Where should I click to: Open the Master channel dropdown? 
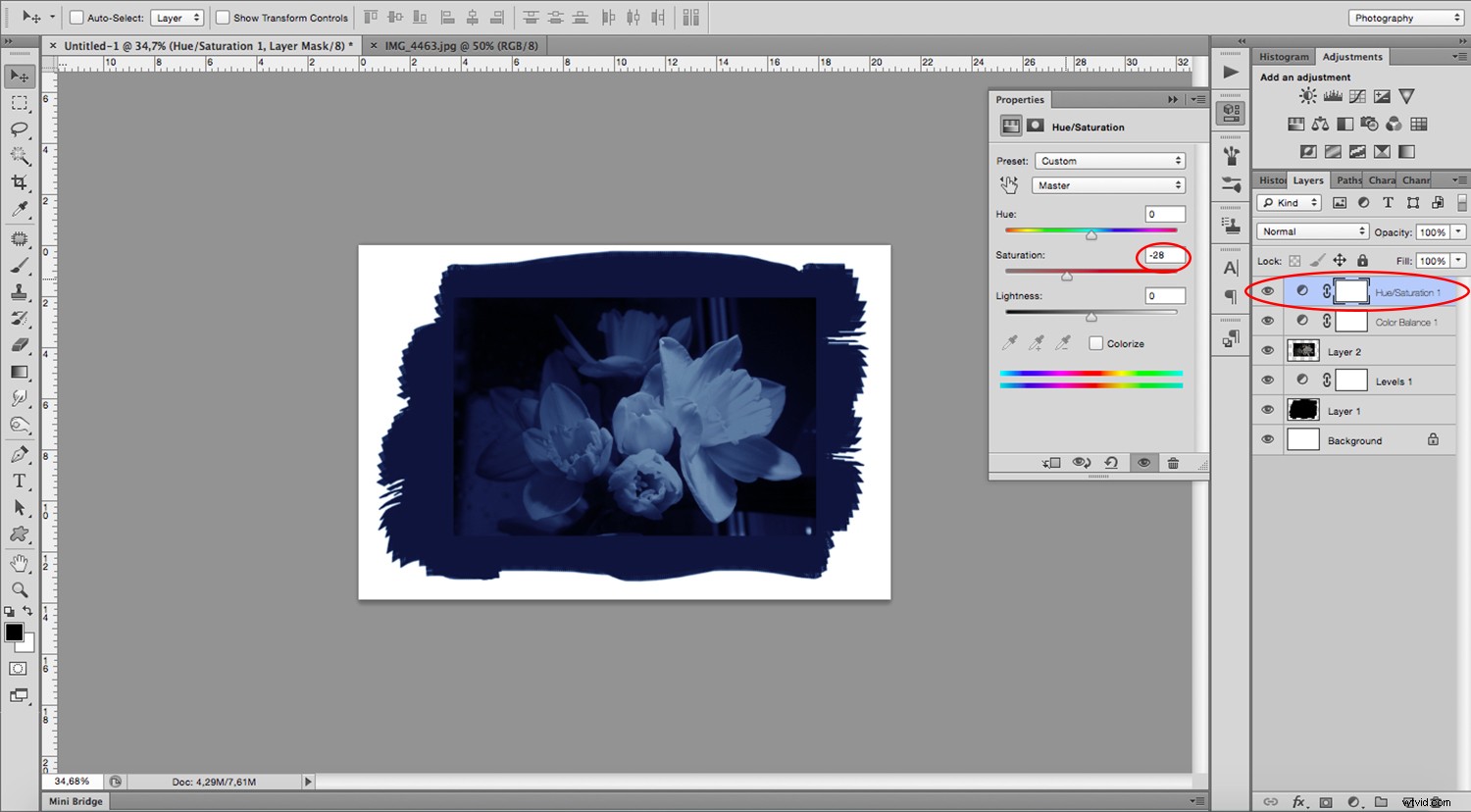1108,184
